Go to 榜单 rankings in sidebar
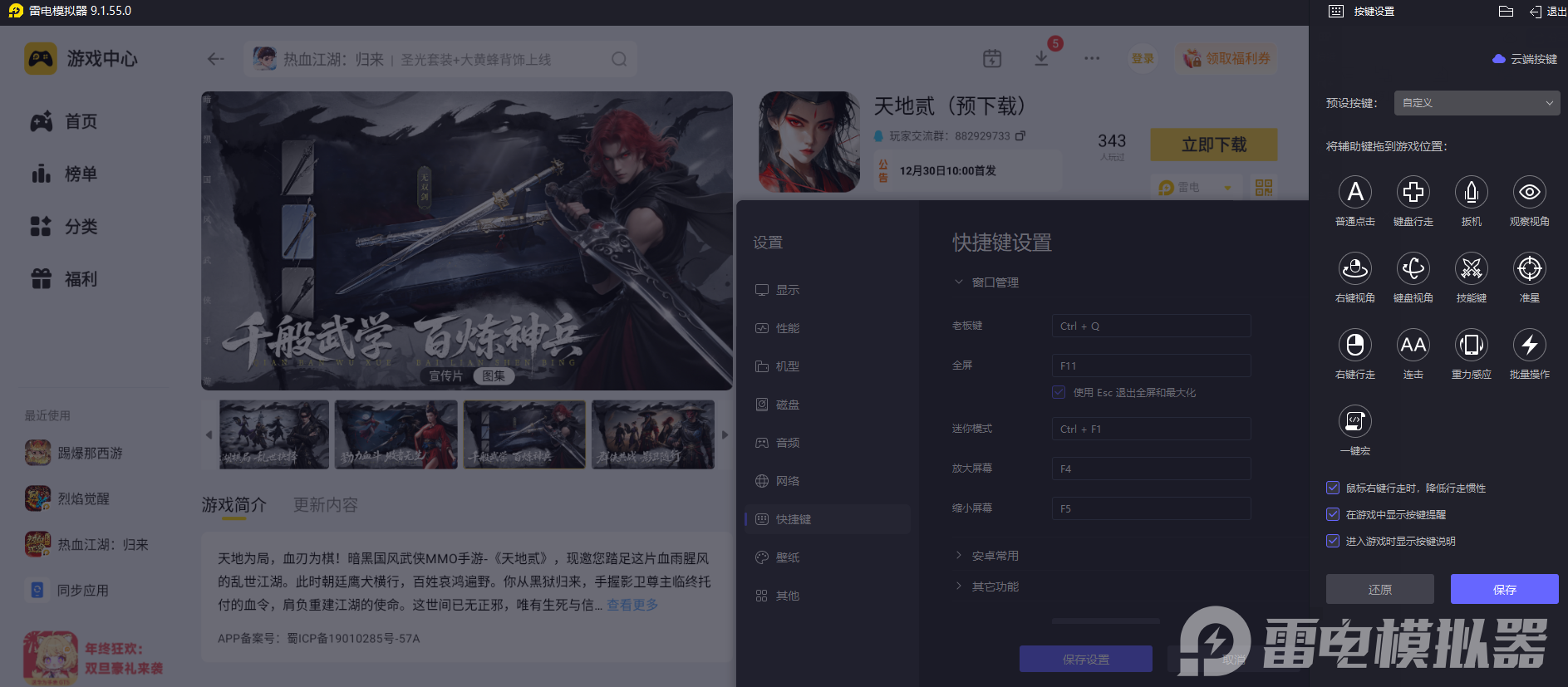 tap(64, 174)
